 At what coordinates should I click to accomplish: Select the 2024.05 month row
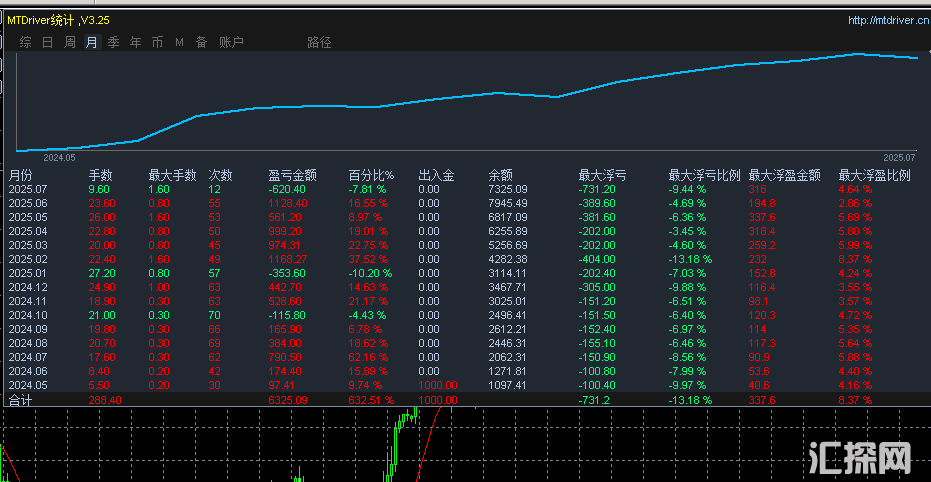466,385
